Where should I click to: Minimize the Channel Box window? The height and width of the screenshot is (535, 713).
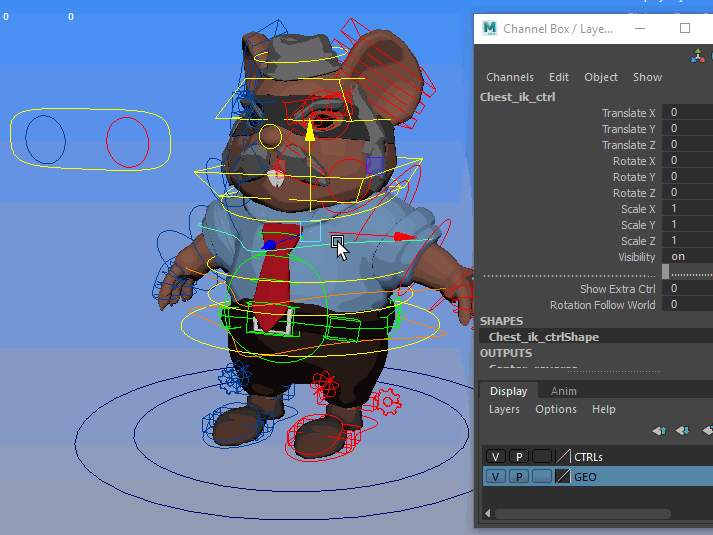[640, 28]
